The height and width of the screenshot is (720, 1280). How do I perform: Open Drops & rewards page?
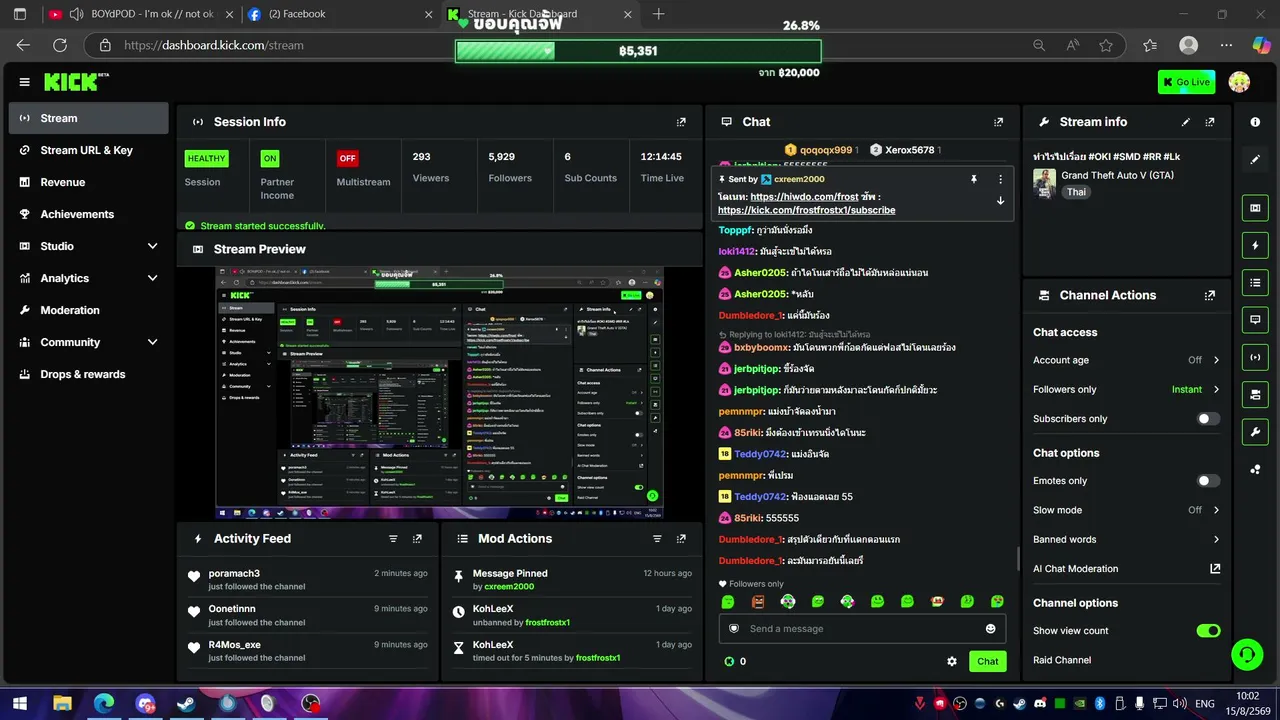coord(89,374)
